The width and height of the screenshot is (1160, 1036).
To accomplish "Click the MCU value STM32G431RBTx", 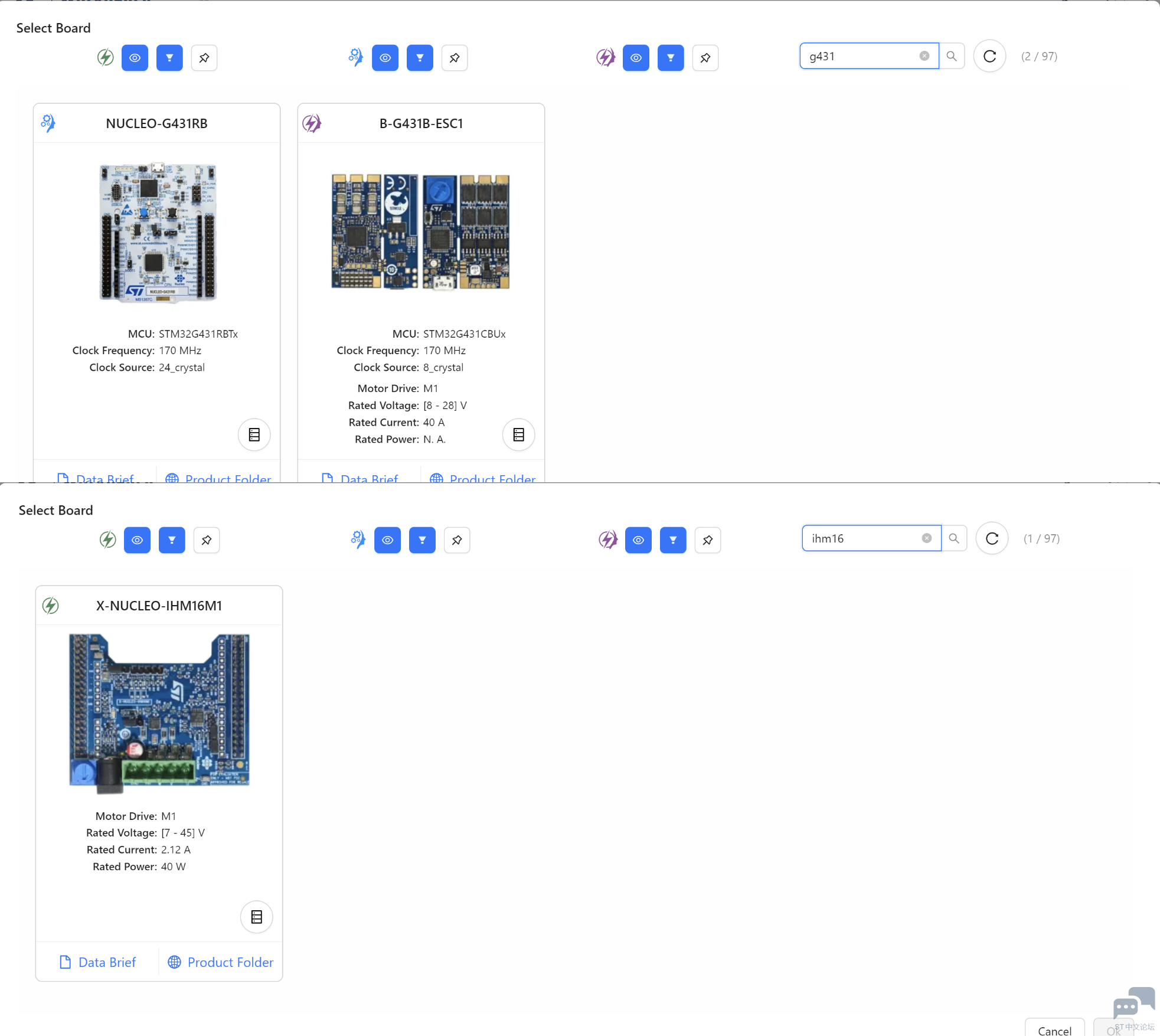I will [x=198, y=334].
